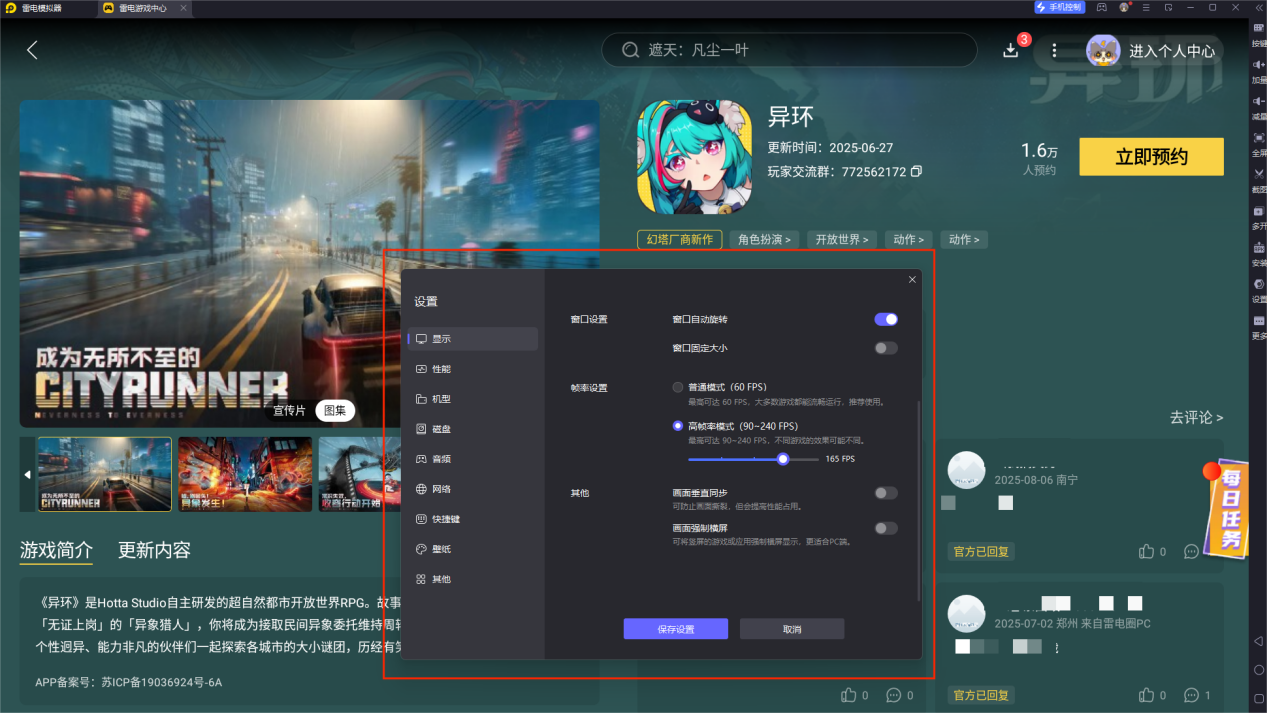Open the hamburger menu in the title bar
The width and height of the screenshot is (1267, 713).
pos(1146,7)
